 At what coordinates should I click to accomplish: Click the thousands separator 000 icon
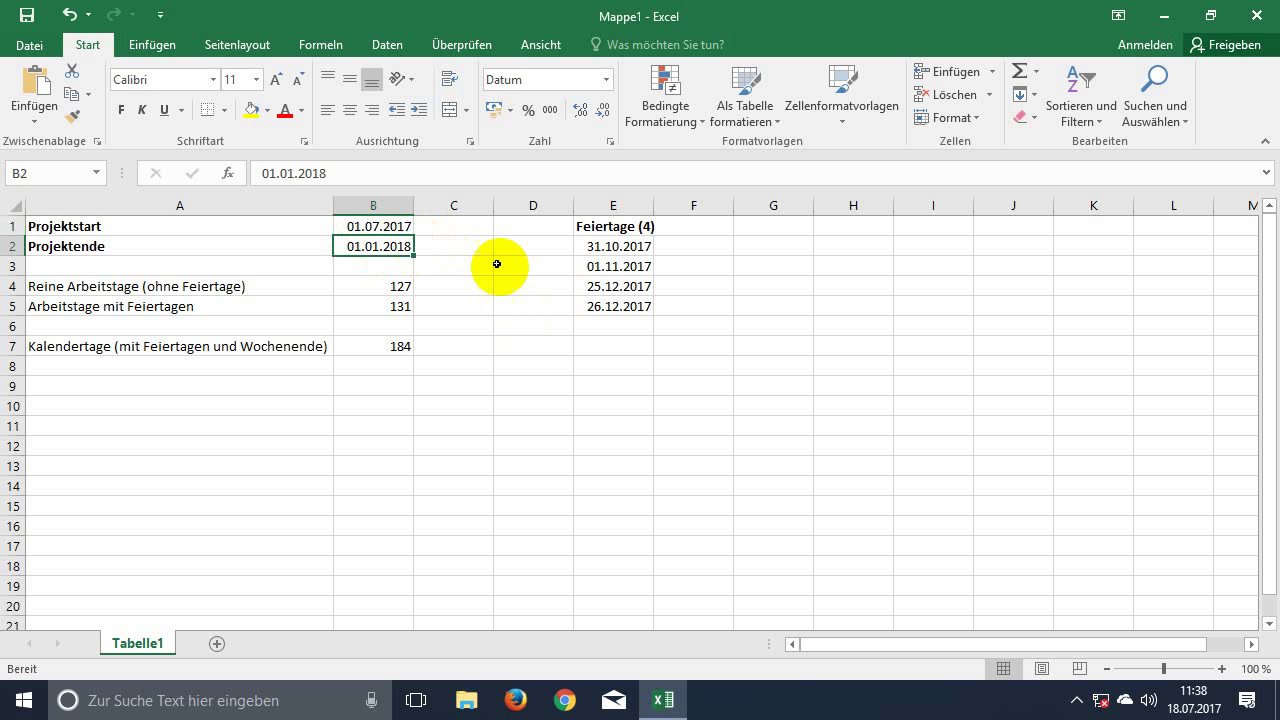click(x=550, y=110)
